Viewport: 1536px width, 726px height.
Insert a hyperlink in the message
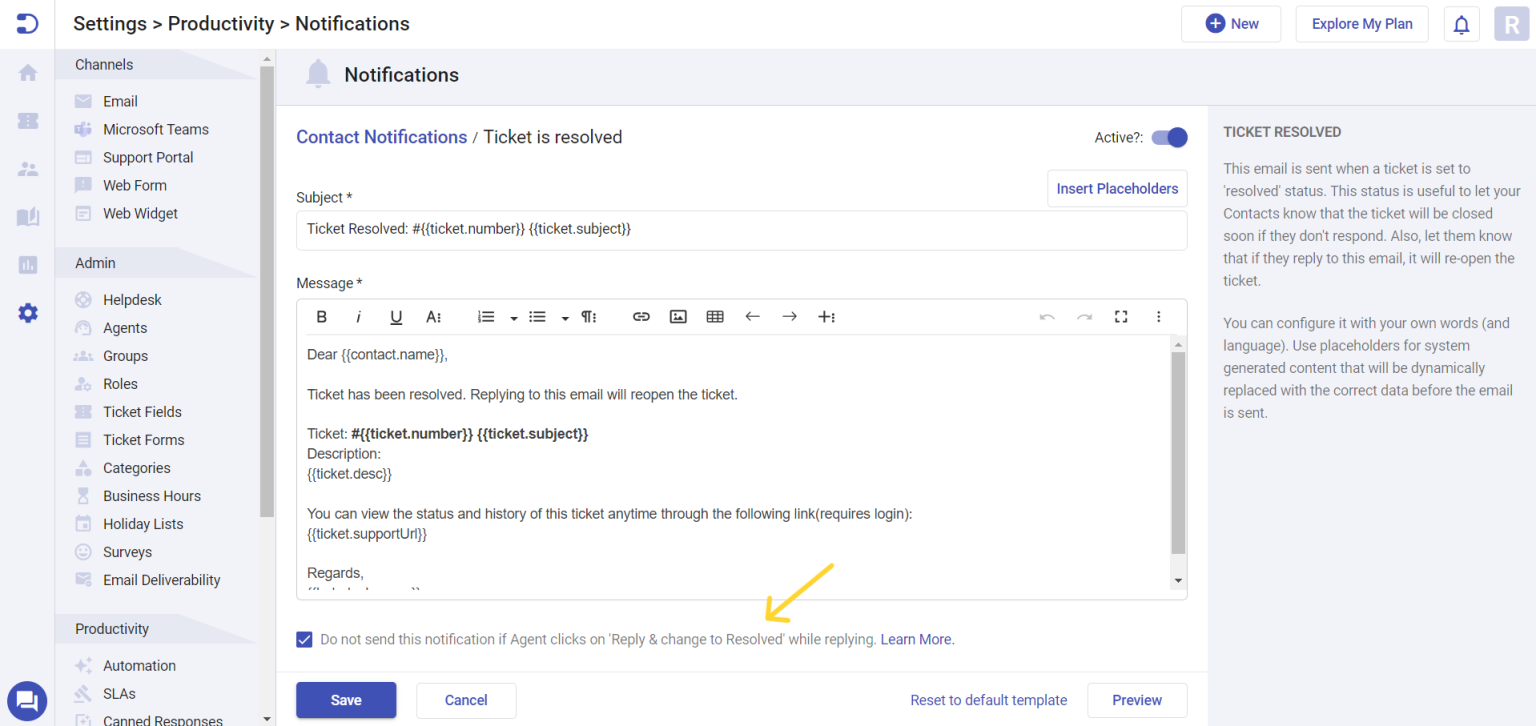(x=640, y=316)
